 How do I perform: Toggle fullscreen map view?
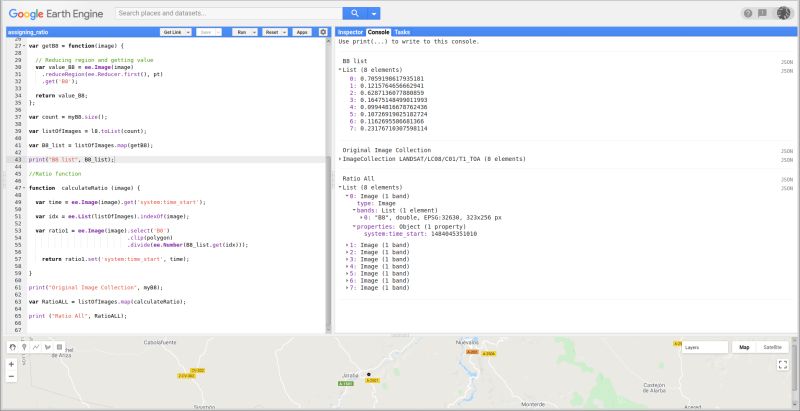(x=783, y=365)
